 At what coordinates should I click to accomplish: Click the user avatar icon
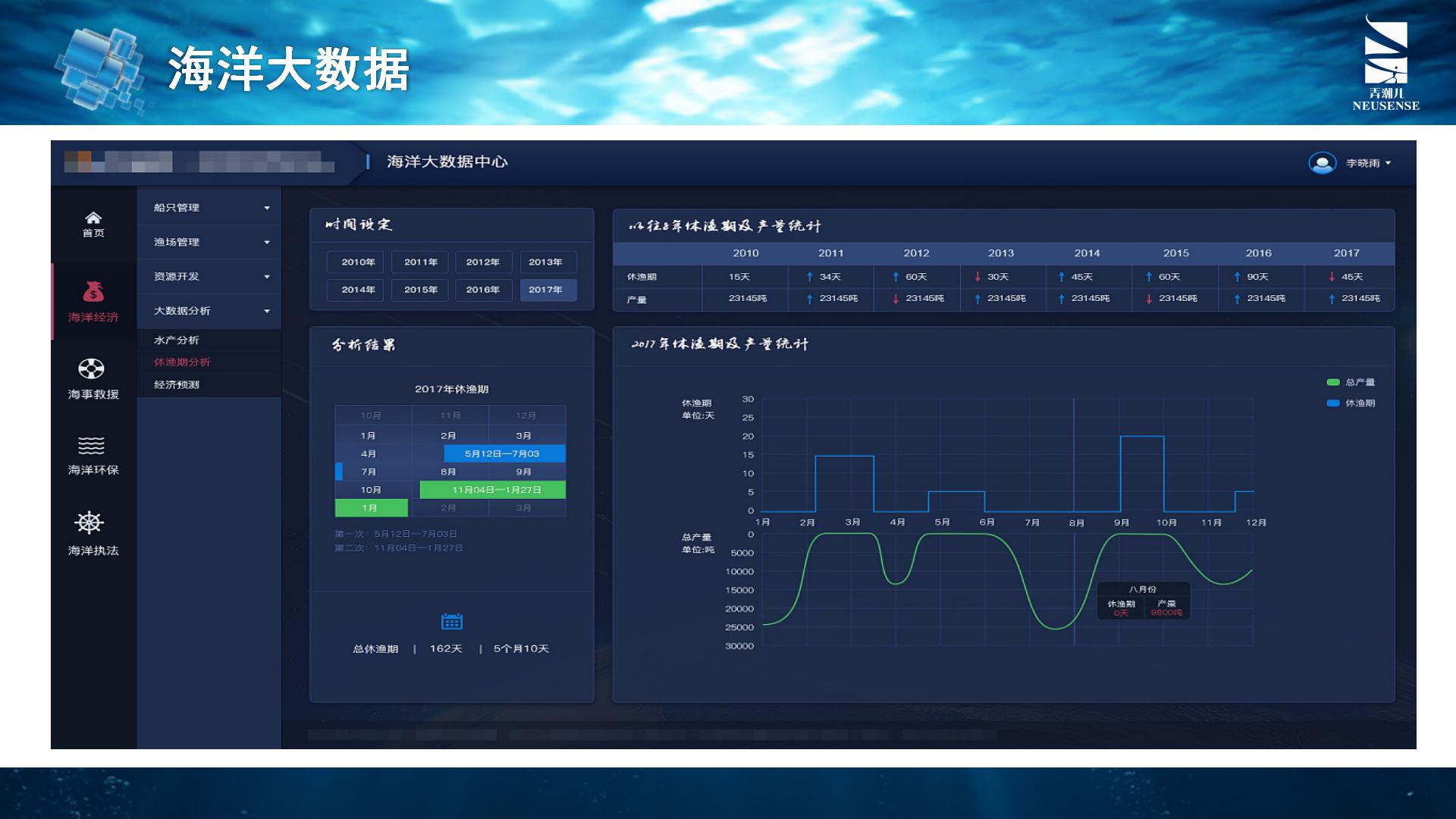(x=1322, y=163)
